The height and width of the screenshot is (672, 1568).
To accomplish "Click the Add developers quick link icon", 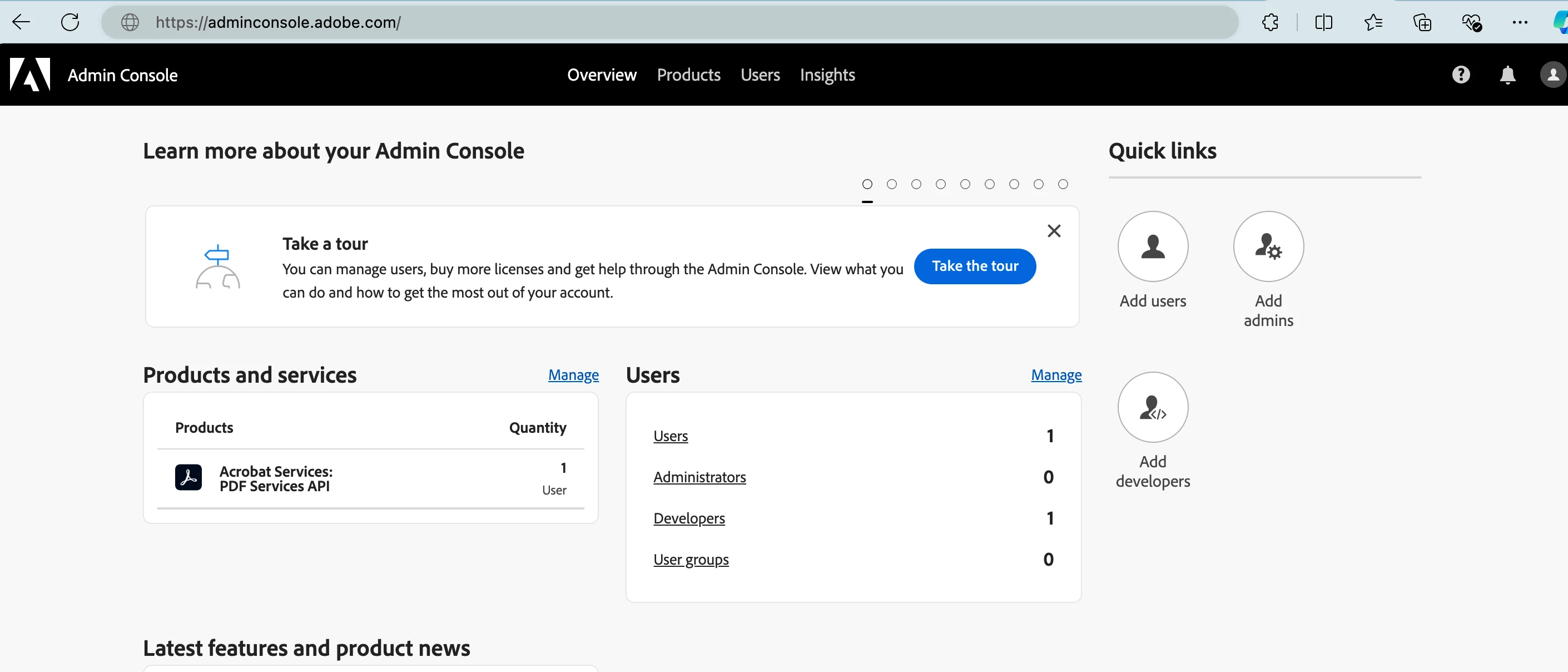I will tap(1152, 407).
